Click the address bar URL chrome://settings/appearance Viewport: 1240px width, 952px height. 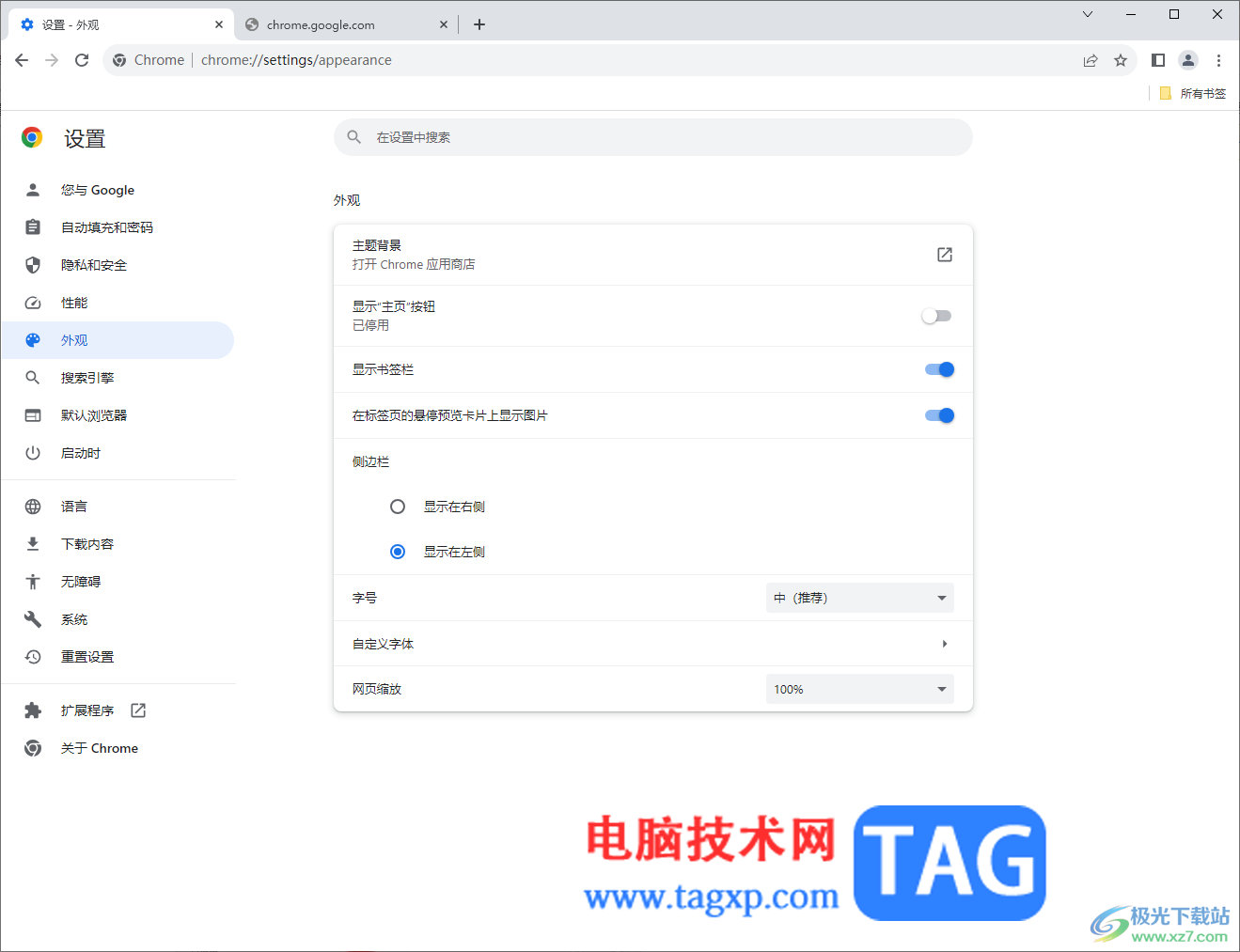[296, 60]
